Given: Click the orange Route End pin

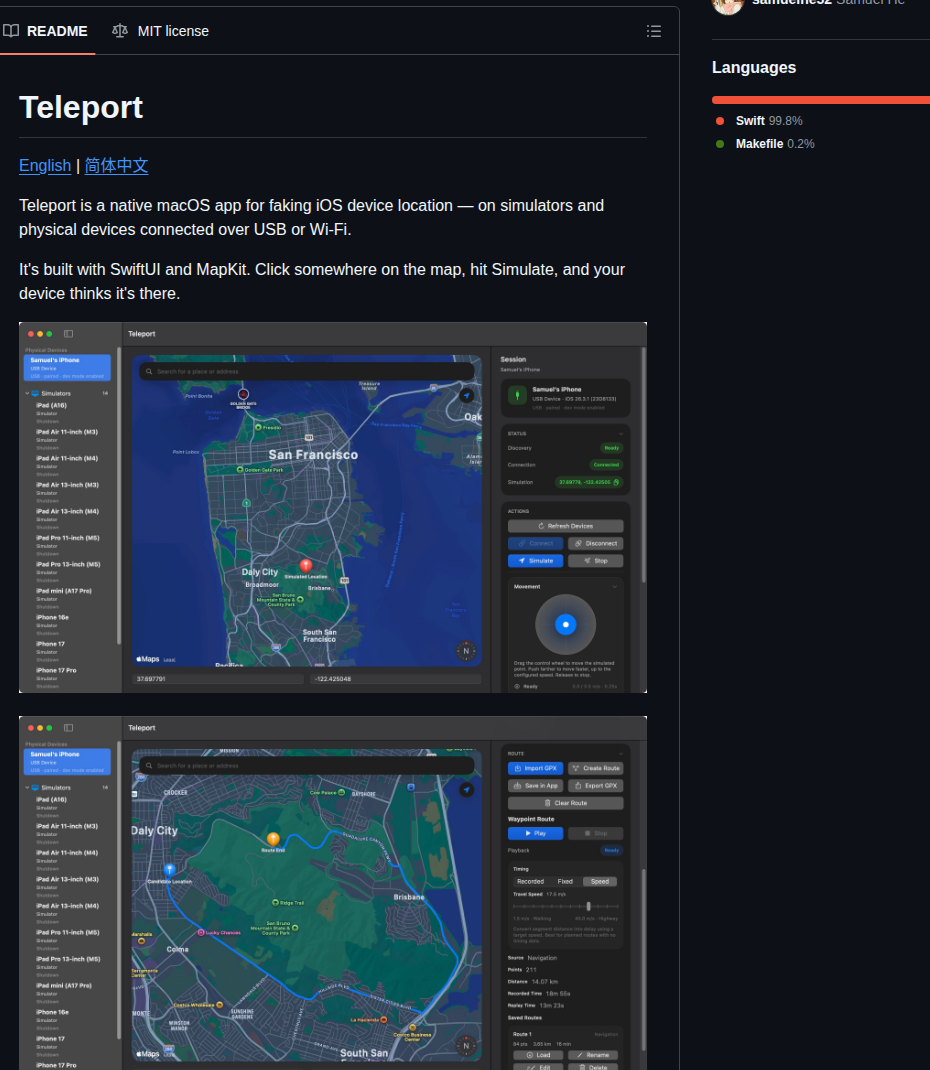Looking at the screenshot, I should [273, 839].
